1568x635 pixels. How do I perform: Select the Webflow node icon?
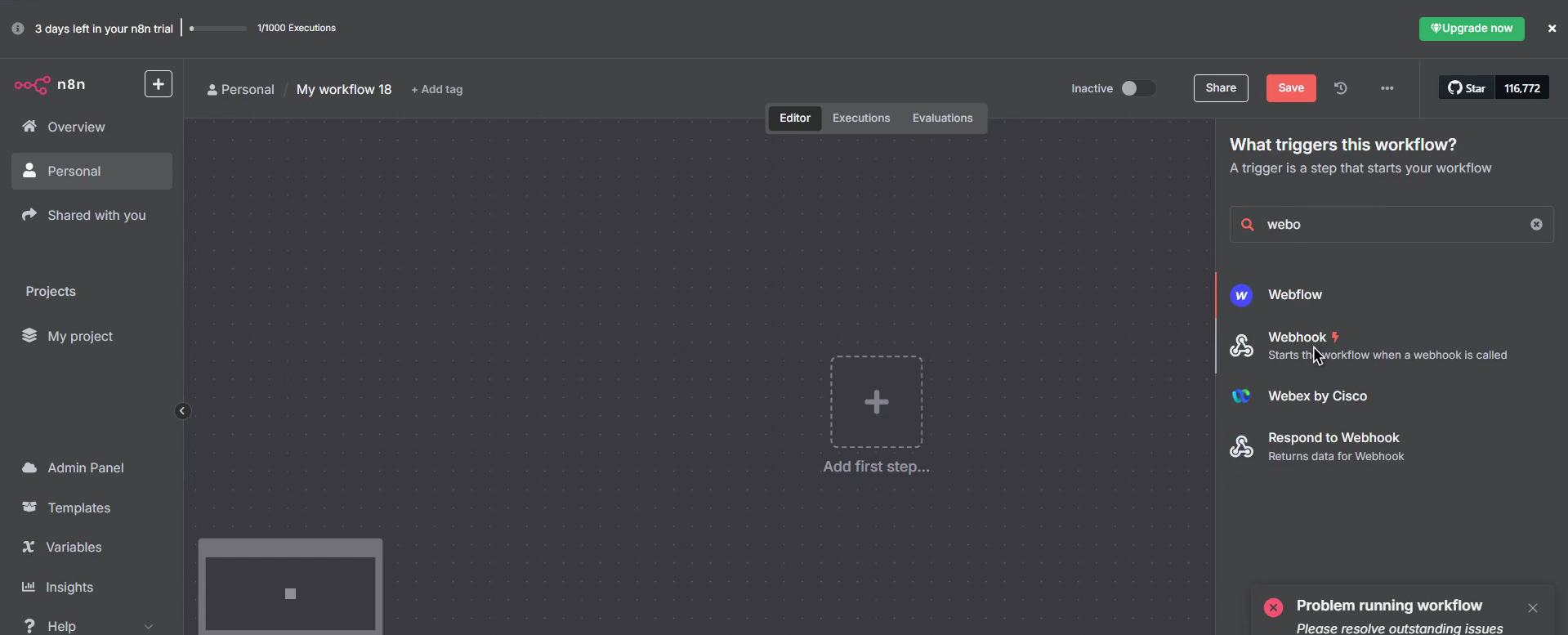(1241, 295)
